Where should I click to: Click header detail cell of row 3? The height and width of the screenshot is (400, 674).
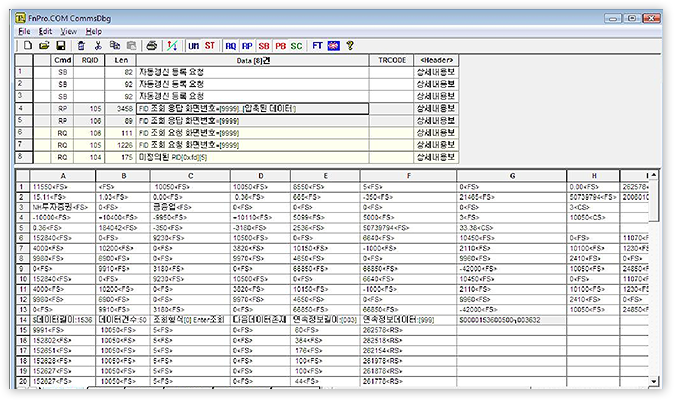(x=436, y=96)
